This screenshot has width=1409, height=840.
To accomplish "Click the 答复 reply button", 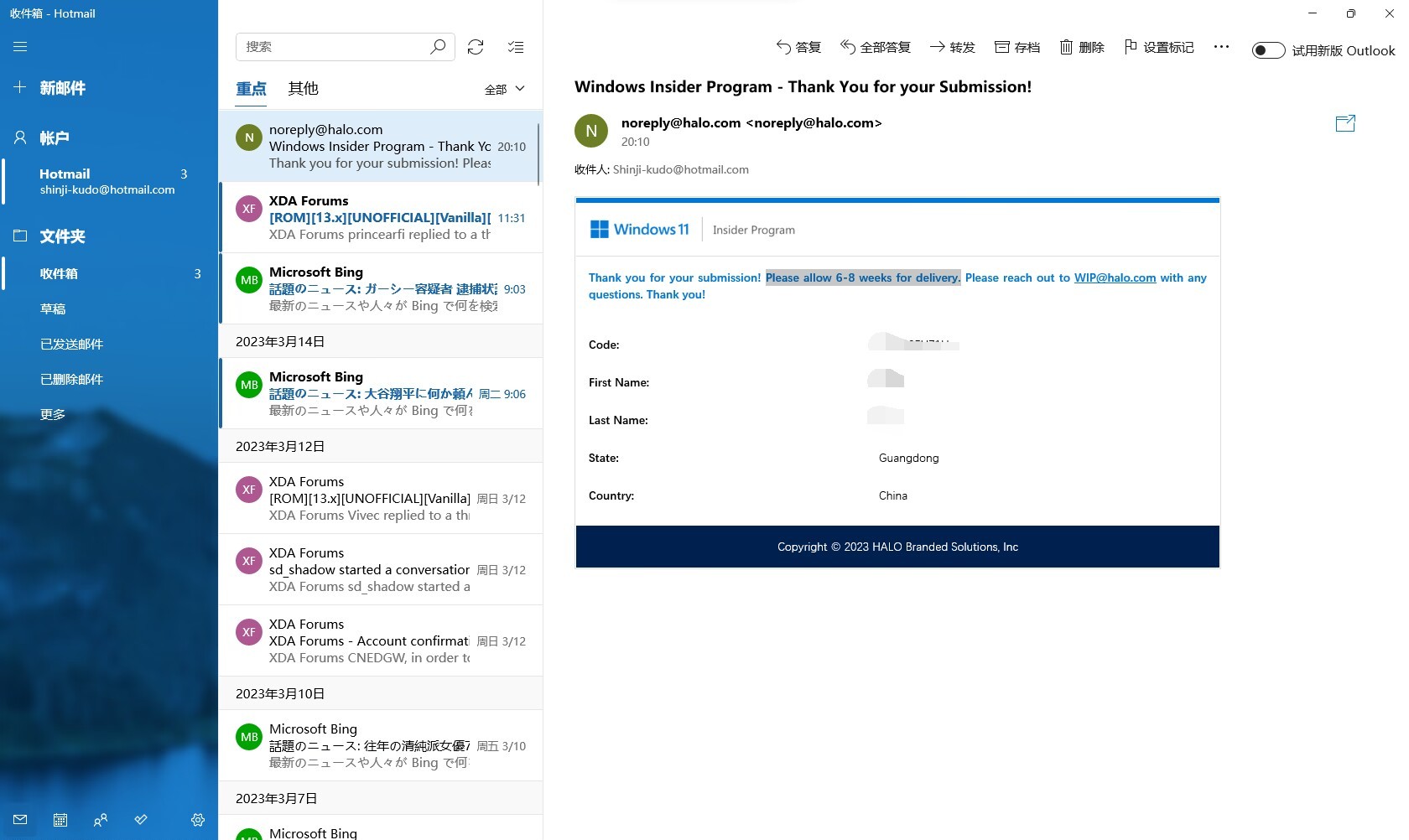I will [798, 47].
